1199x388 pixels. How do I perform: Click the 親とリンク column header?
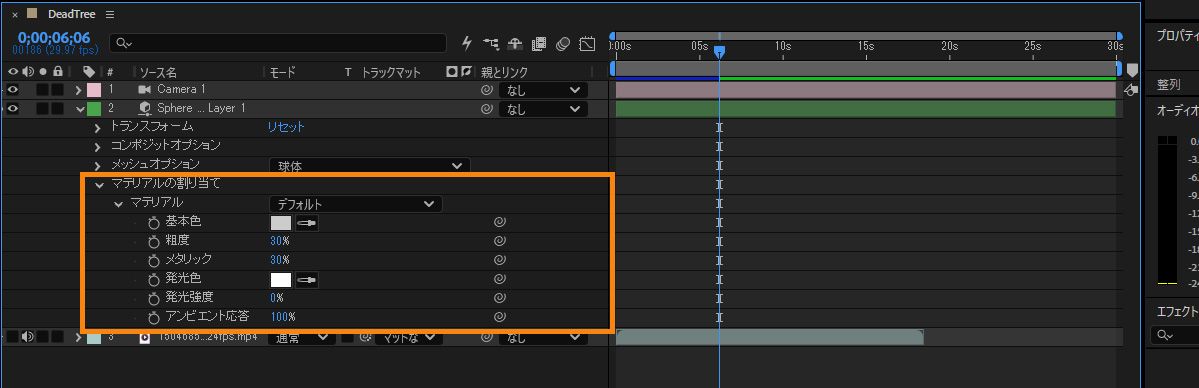click(504, 73)
